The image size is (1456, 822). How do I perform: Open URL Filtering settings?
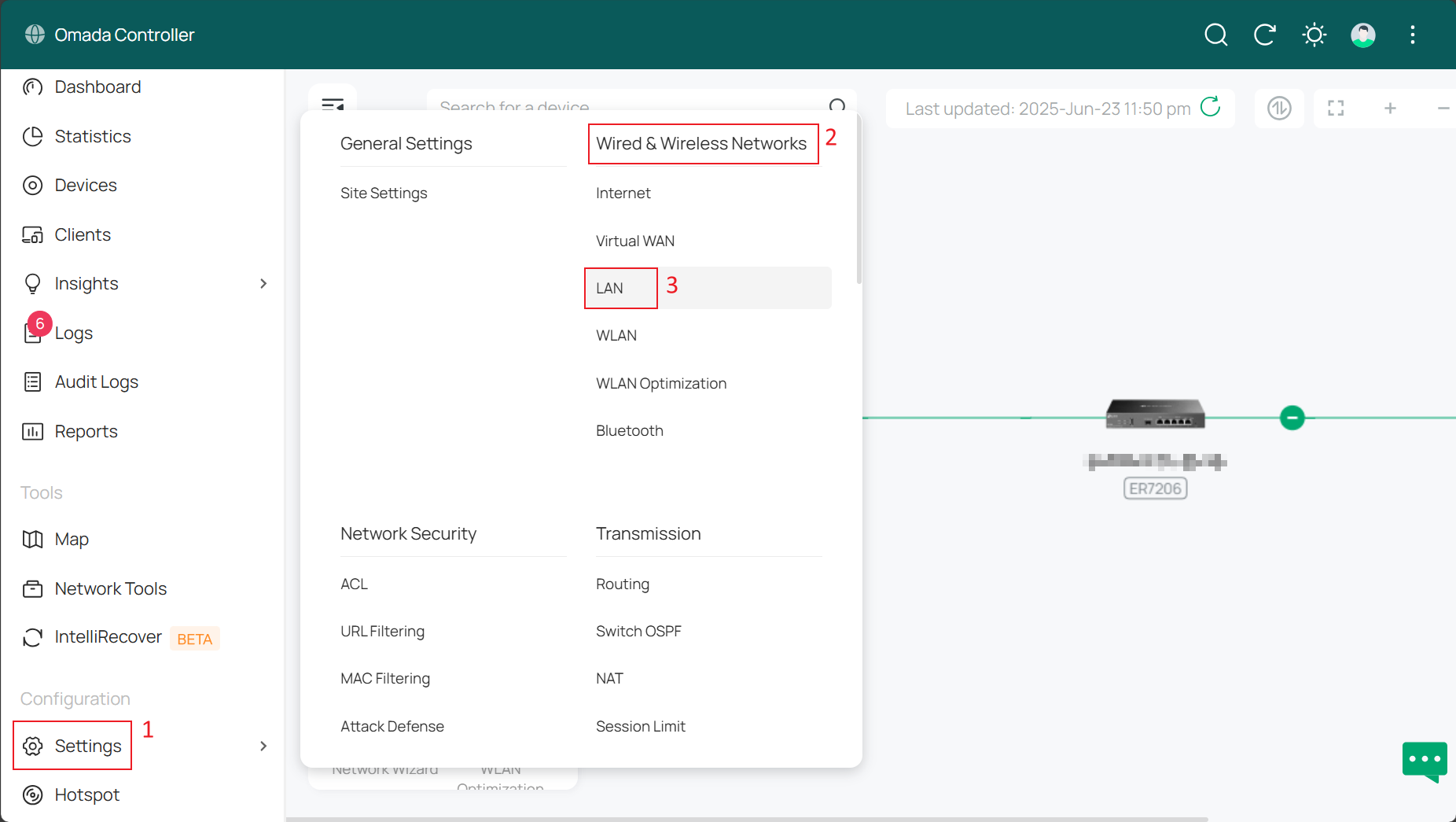382,631
